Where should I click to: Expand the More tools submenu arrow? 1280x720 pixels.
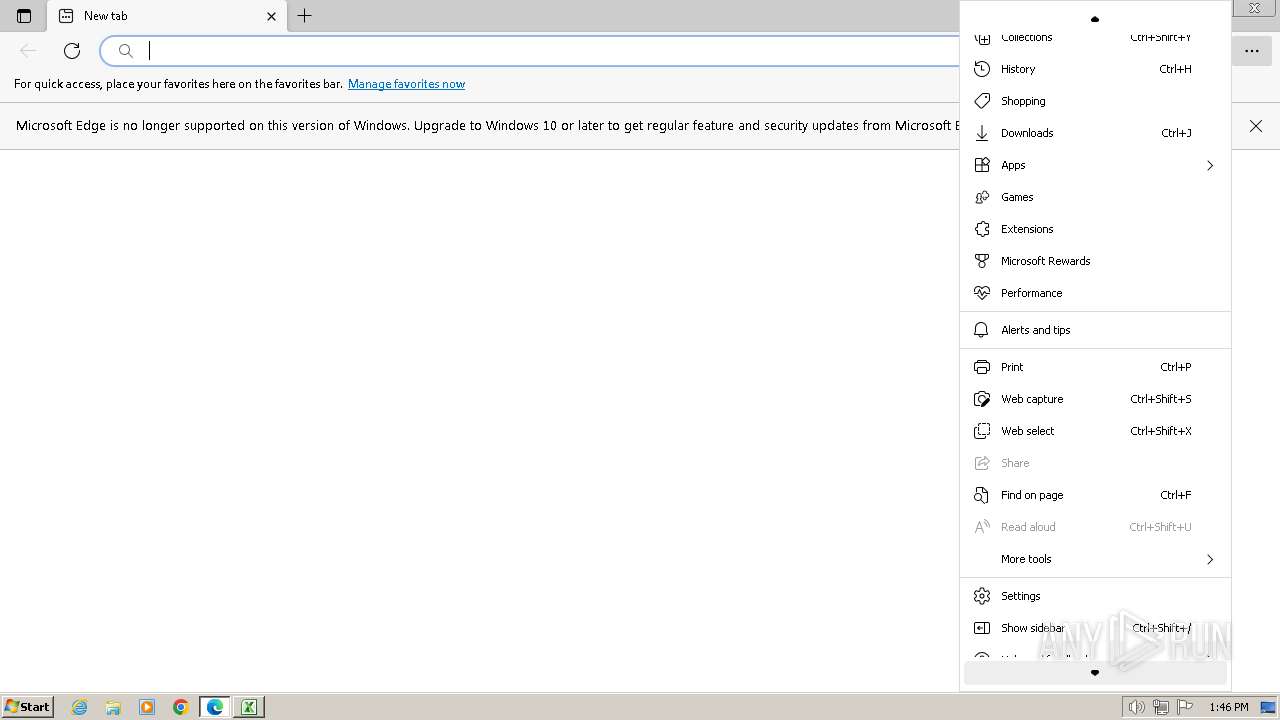[x=1210, y=559]
